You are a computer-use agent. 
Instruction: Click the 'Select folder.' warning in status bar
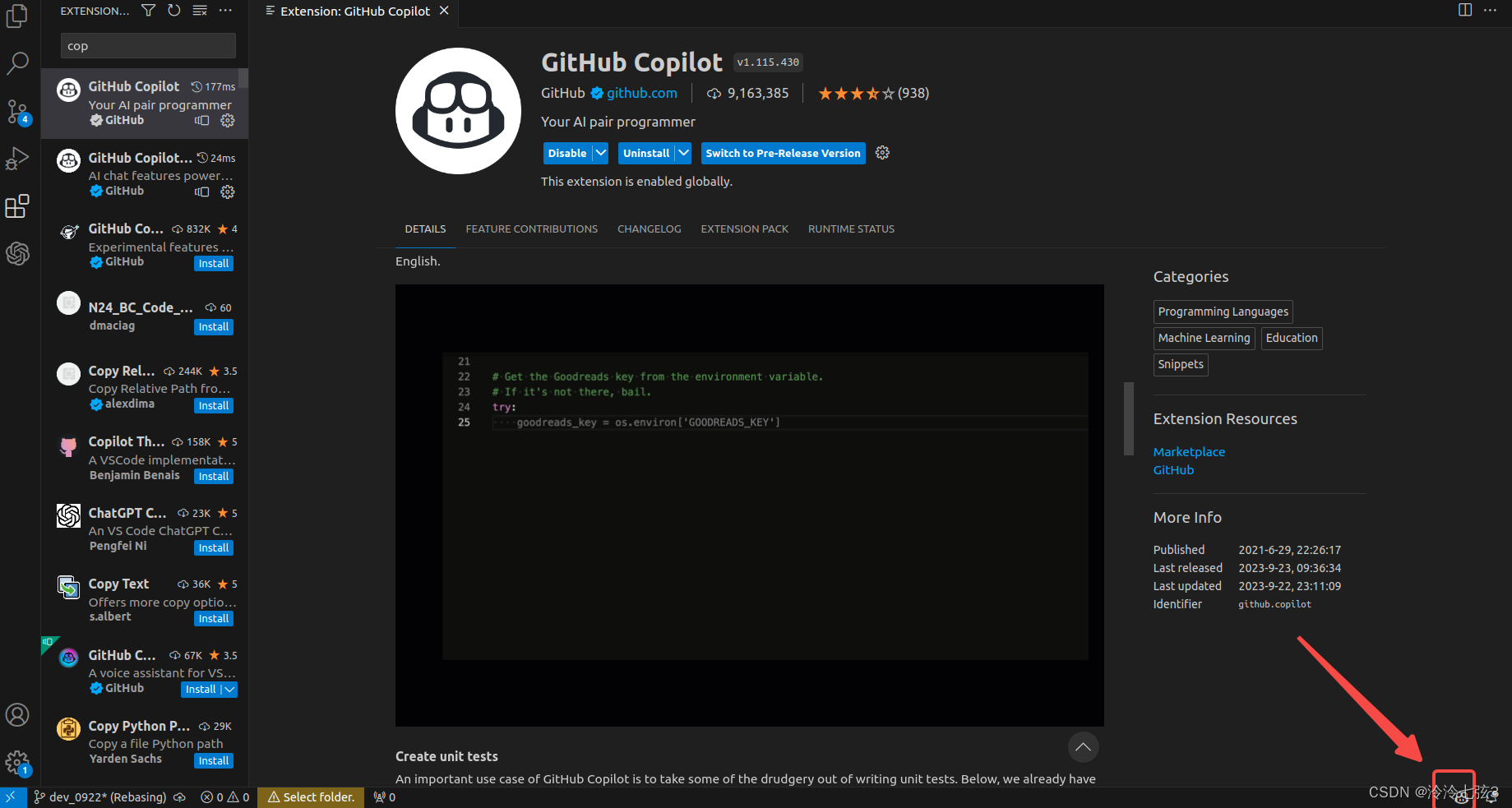pos(311,797)
